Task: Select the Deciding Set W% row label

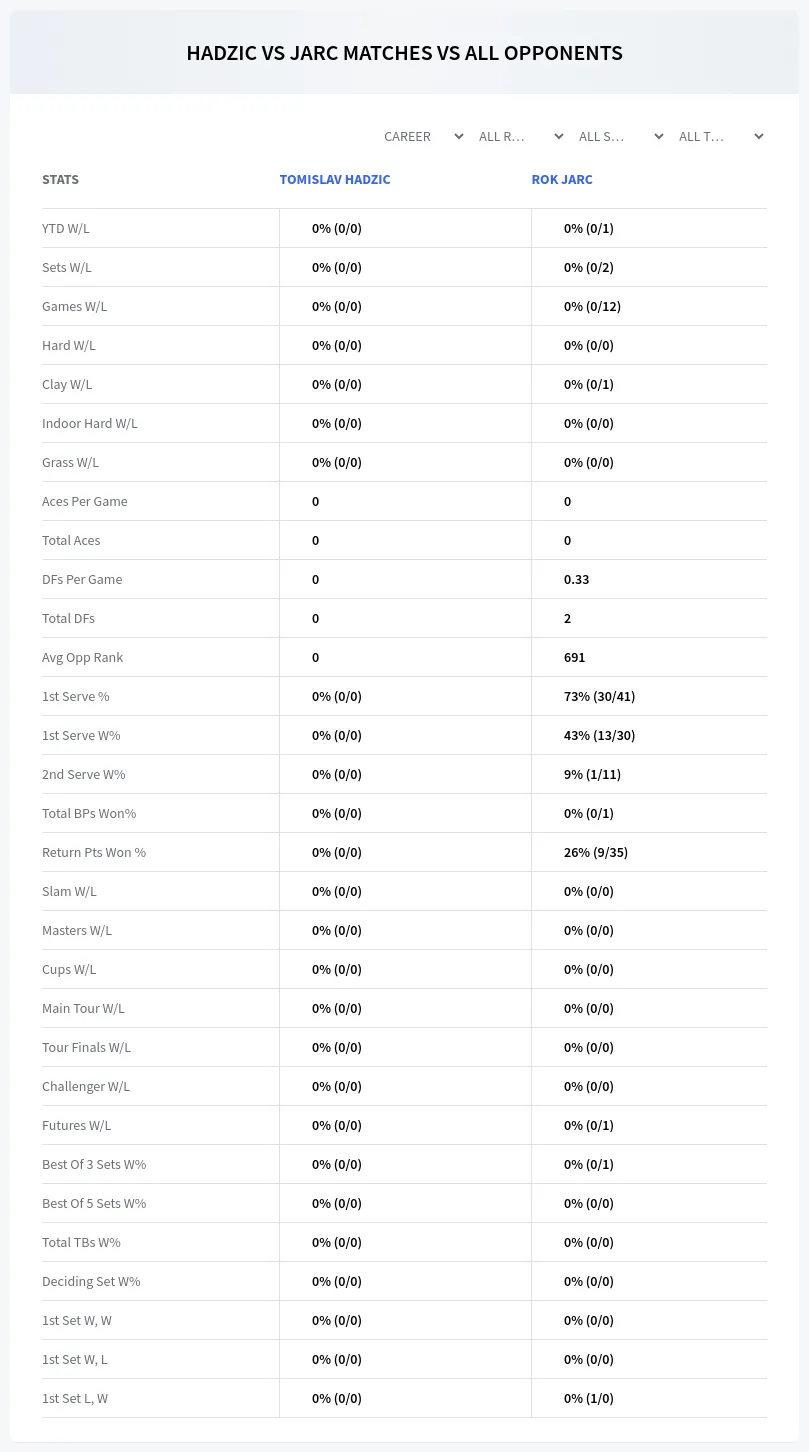Action: [x=91, y=1281]
